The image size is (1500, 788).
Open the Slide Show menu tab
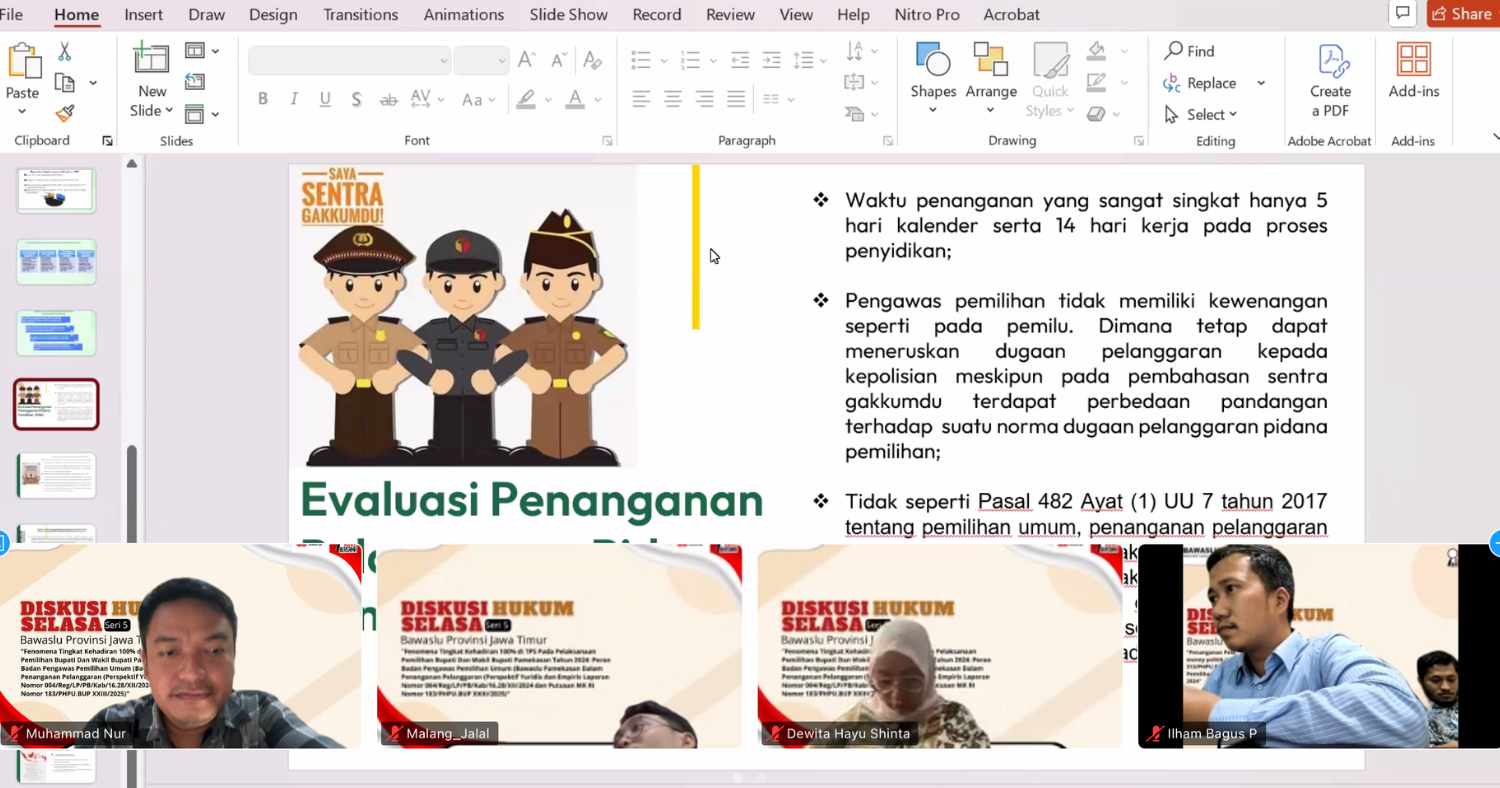click(x=568, y=14)
